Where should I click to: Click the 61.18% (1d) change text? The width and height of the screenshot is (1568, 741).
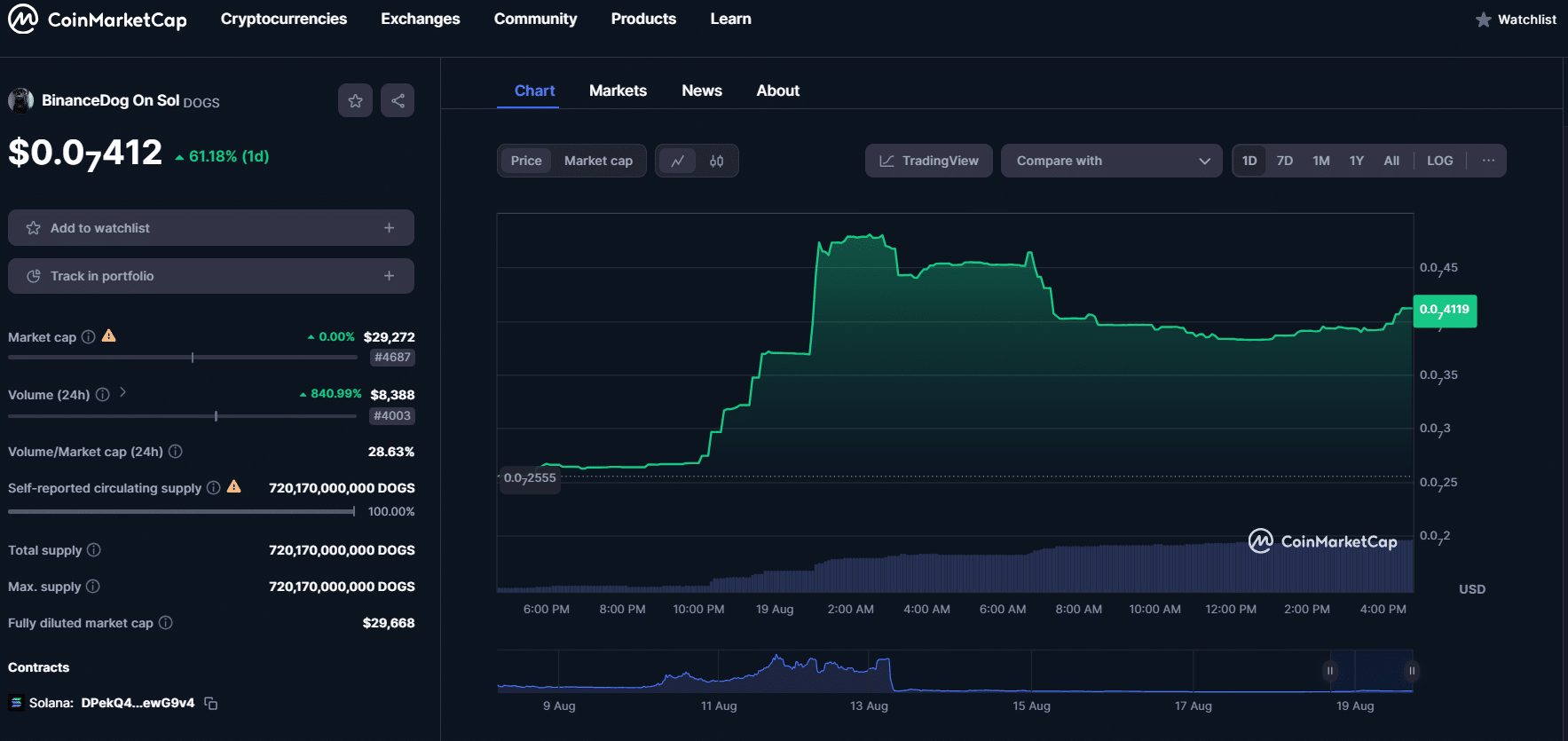point(229,156)
